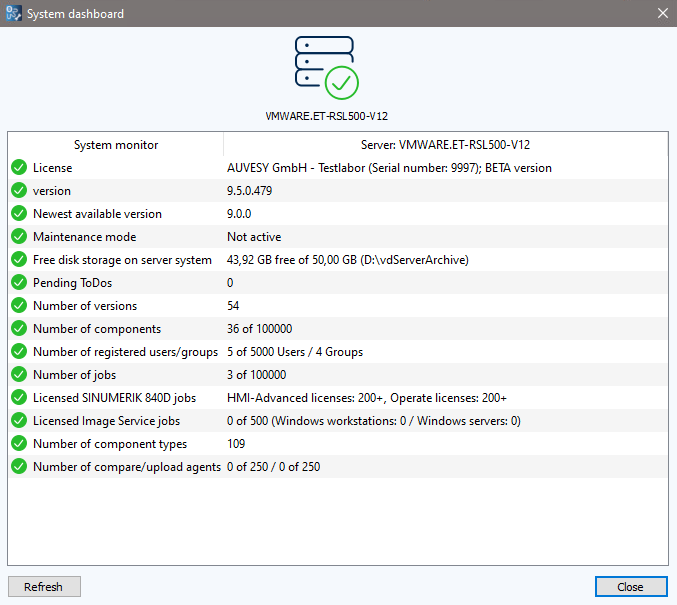This screenshot has height=605, width=677.
Task: Click the large server status icon at top
Action: coord(326,67)
